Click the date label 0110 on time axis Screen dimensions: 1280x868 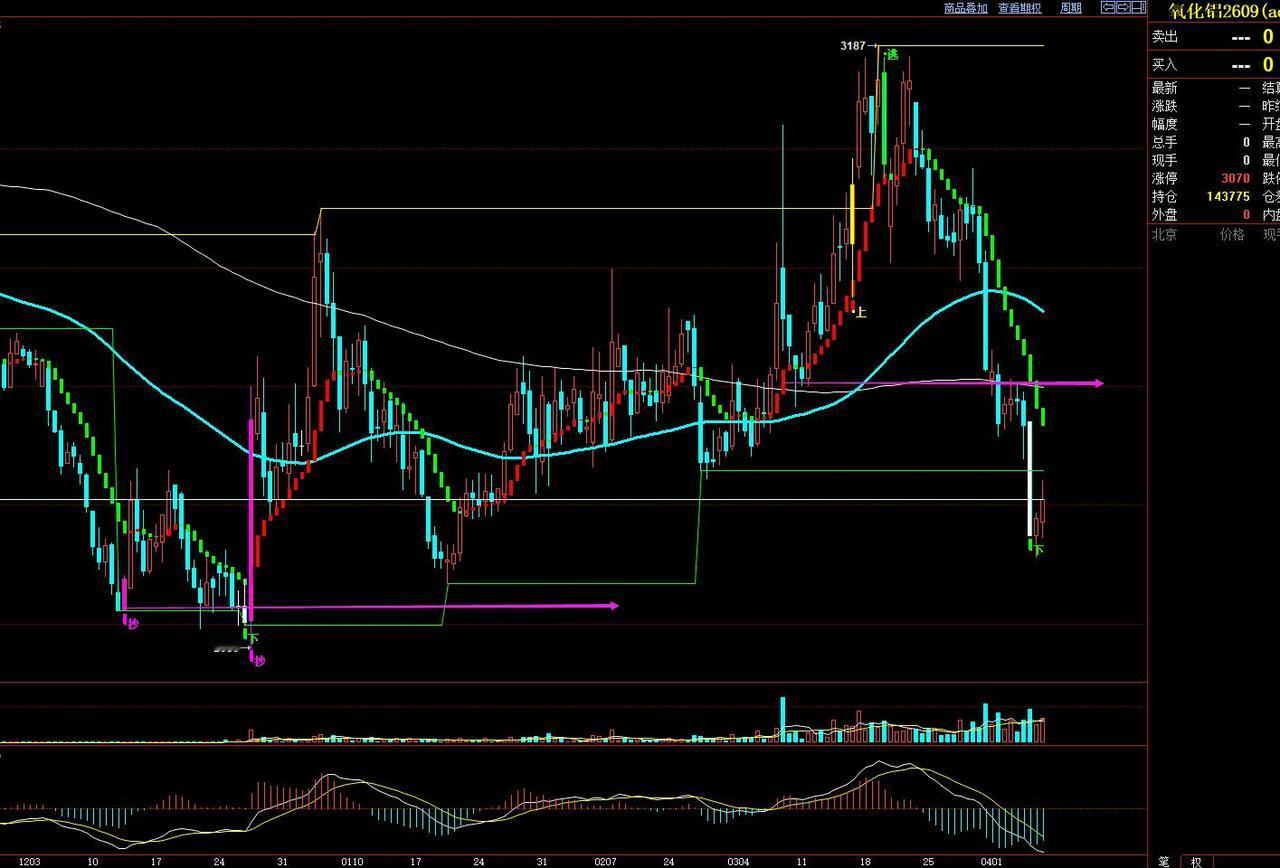(x=352, y=861)
